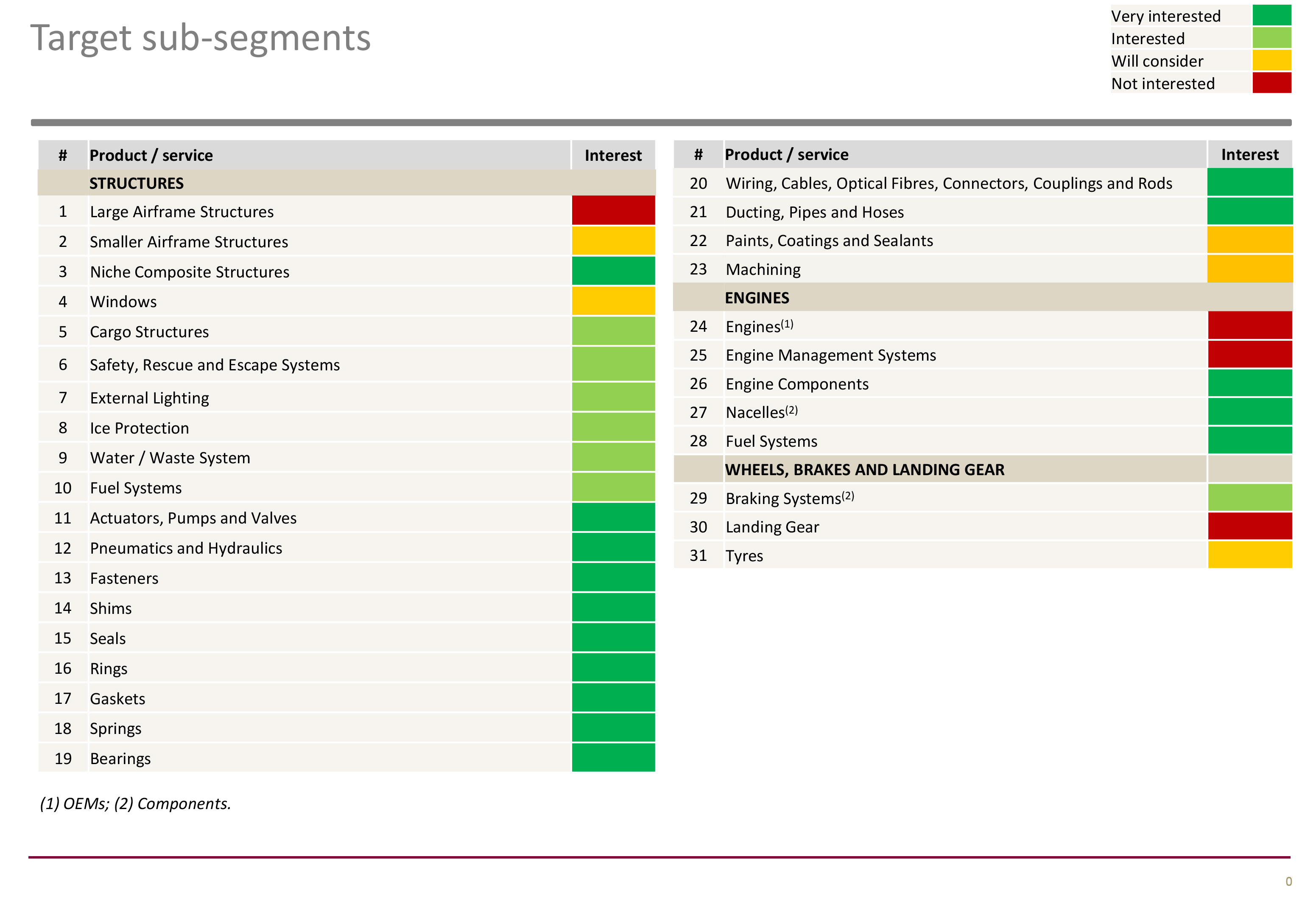This screenshot has width=1316, height=899.
Task: Click the Safety, Rescue and Escape Systems text
Action: coord(215,365)
